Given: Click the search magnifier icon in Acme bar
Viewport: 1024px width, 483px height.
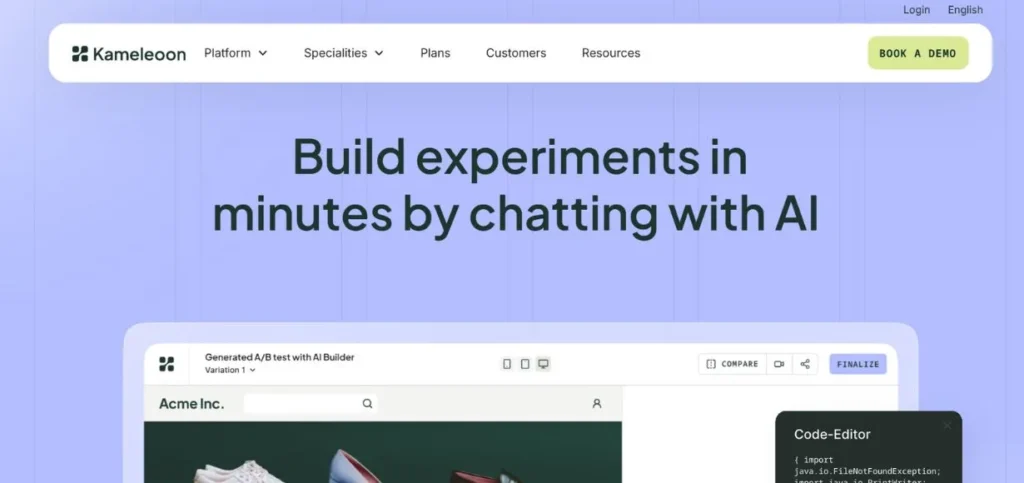Looking at the screenshot, I should click(x=367, y=404).
